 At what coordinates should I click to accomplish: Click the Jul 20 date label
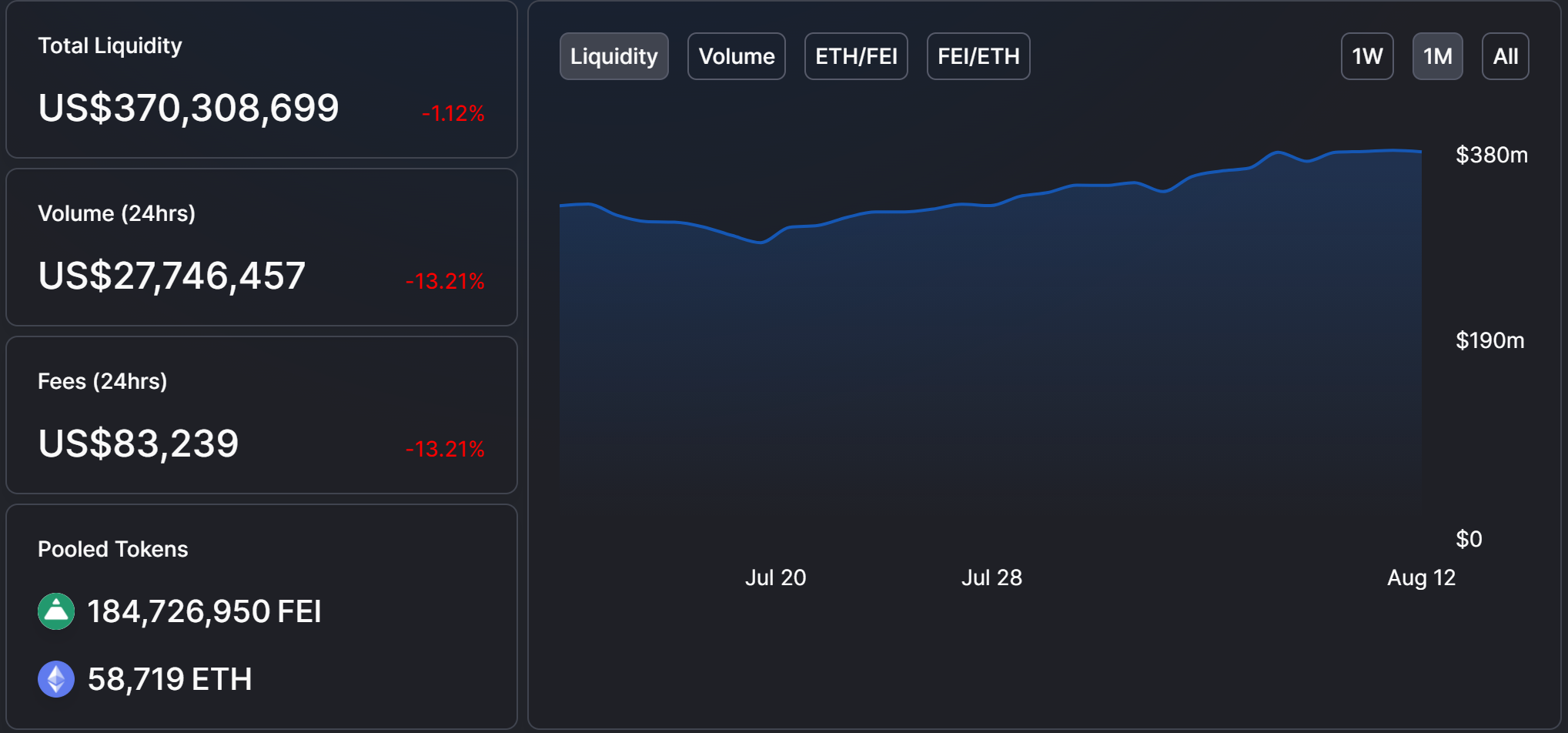(775, 577)
